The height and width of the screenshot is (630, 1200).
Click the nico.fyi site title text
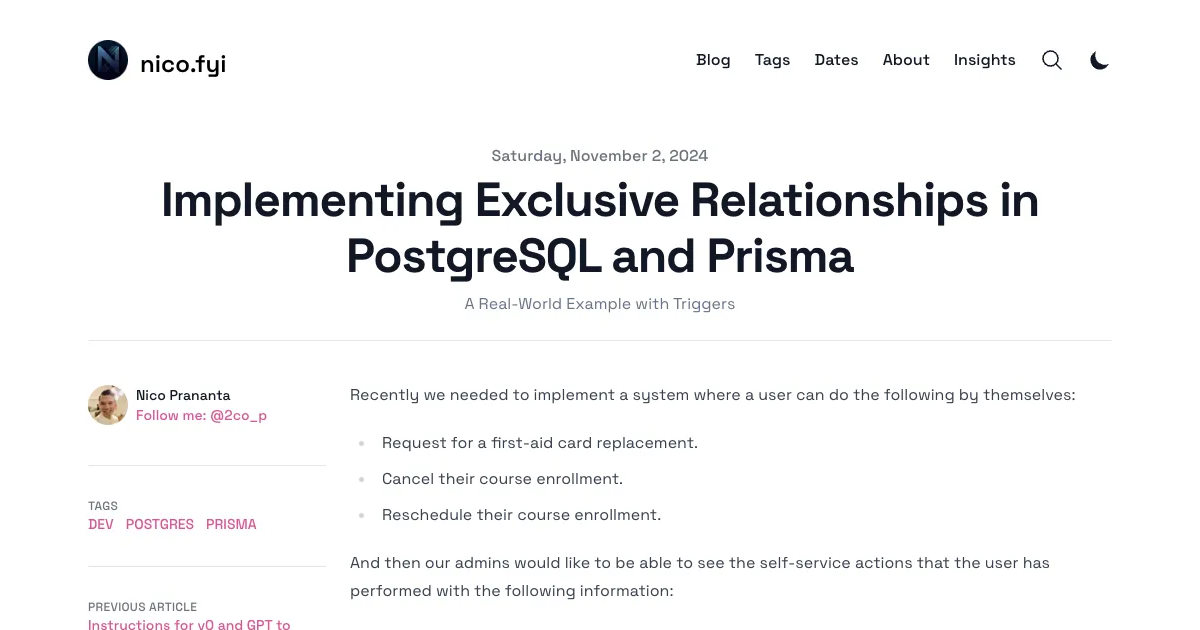tap(183, 64)
